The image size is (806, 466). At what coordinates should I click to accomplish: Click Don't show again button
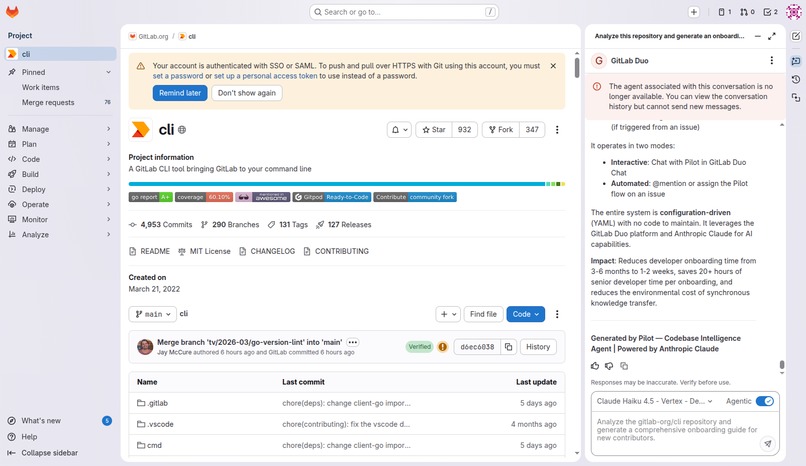pos(247,93)
